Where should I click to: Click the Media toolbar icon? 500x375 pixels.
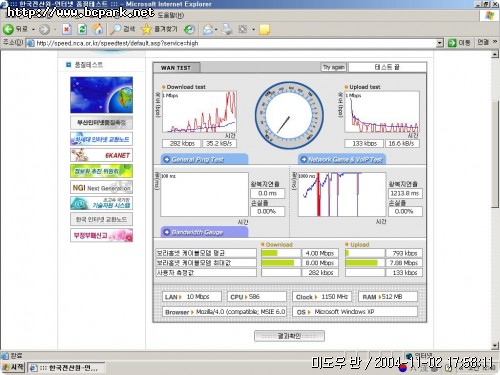pos(190,30)
